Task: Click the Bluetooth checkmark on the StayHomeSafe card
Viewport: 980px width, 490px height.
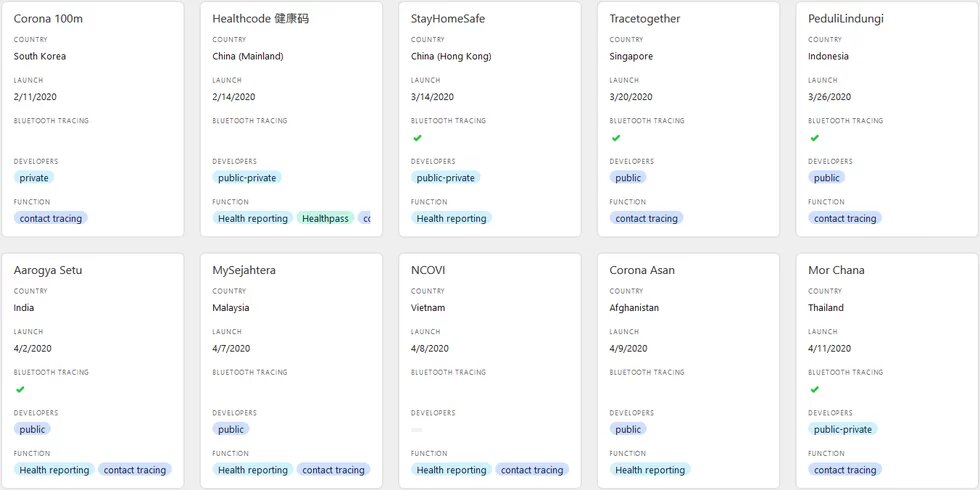Action: [418, 138]
